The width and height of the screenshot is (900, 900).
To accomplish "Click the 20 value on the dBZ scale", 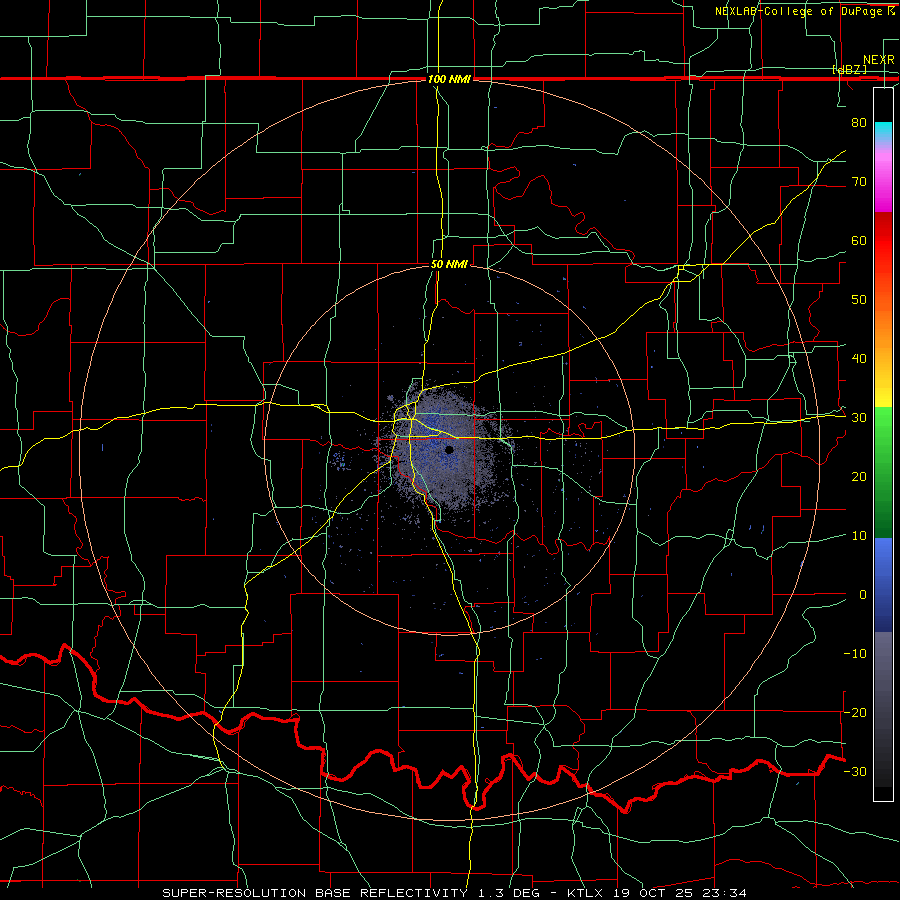I will point(859,476).
